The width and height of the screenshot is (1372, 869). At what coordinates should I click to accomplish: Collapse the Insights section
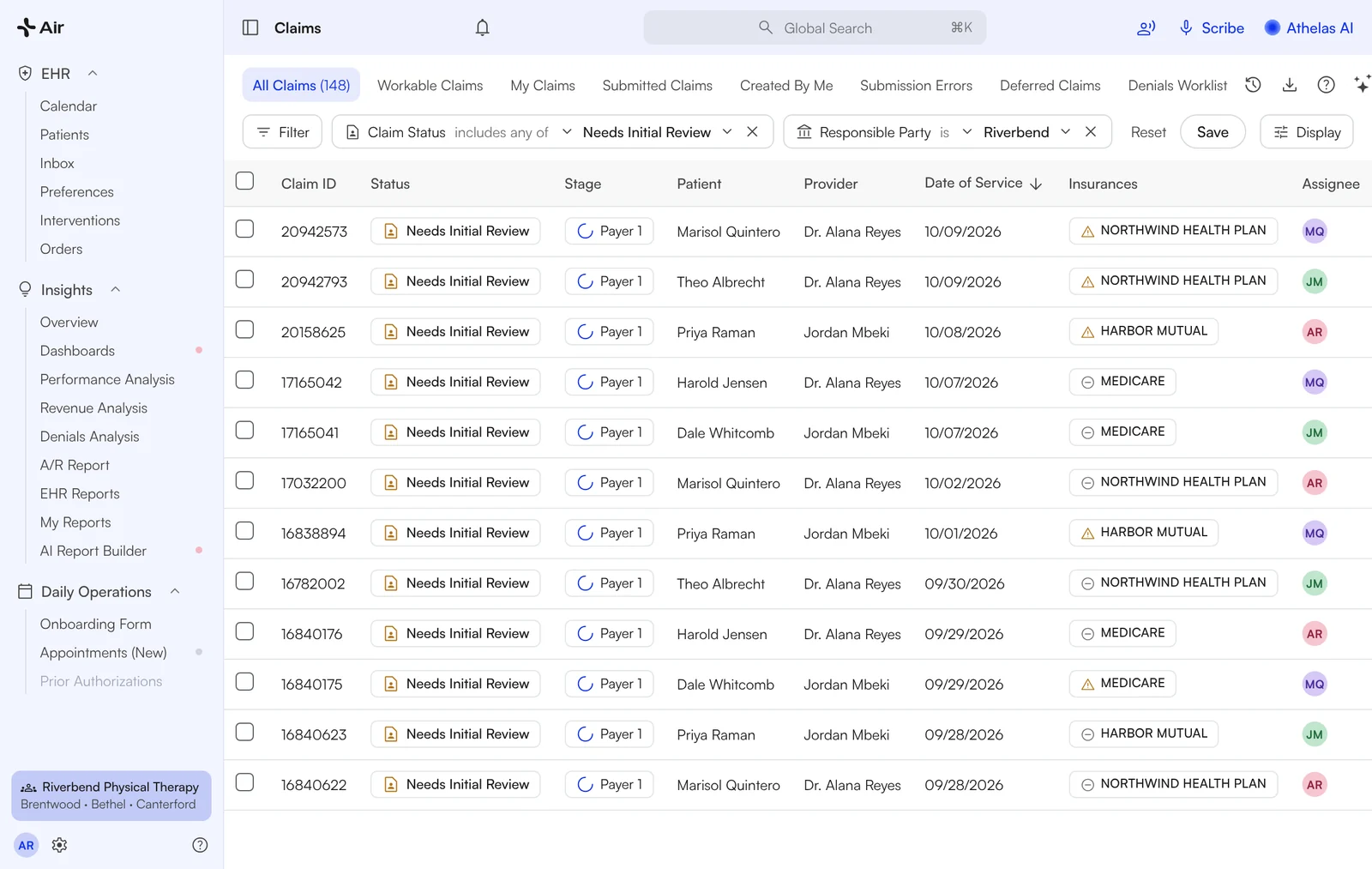(115, 290)
